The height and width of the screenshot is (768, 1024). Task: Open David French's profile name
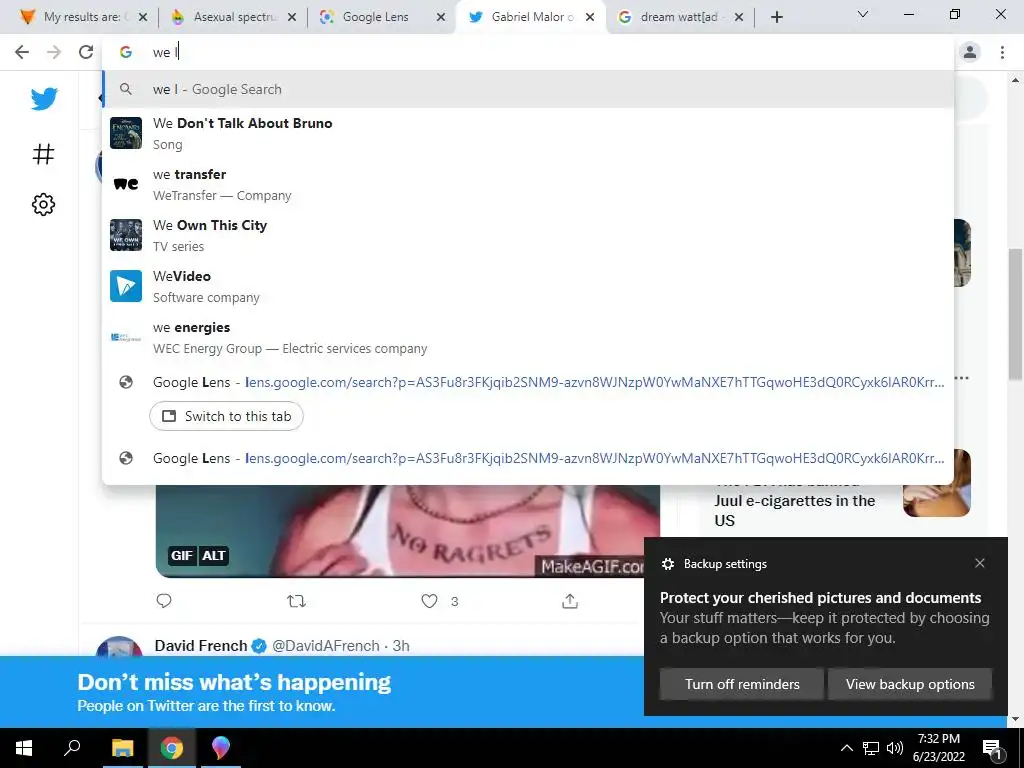pos(200,646)
